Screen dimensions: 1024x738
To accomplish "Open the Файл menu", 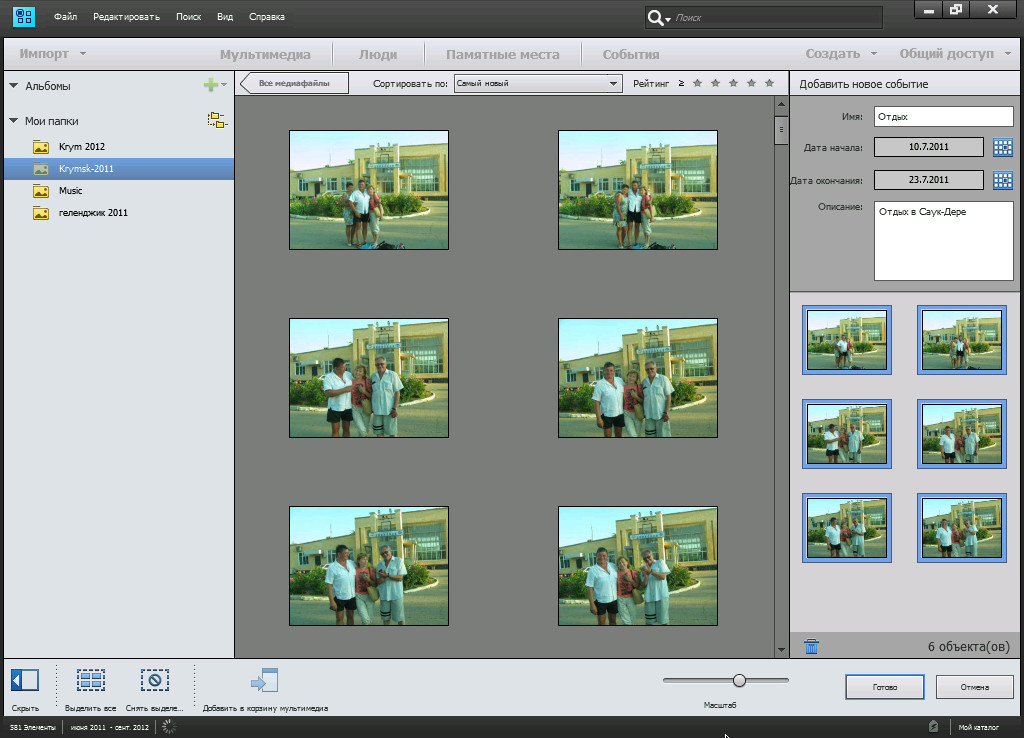I will tap(66, 17).
